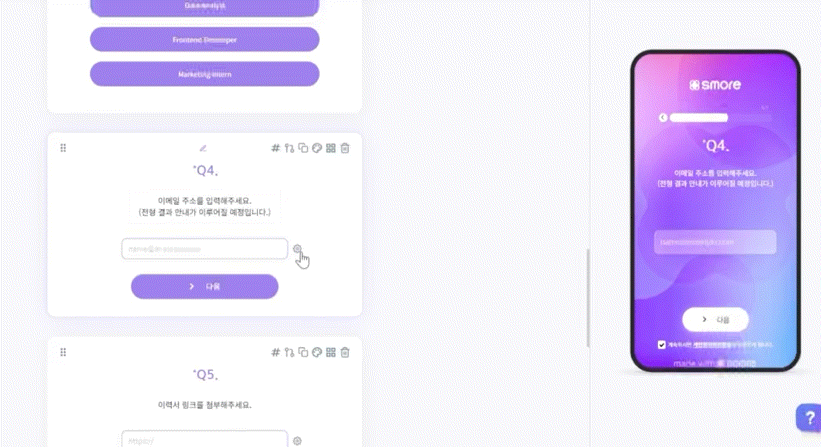Select the Marketing Intern answer option
The height and width of the screenshot is (447, 821).
click(x=205, y=74)
